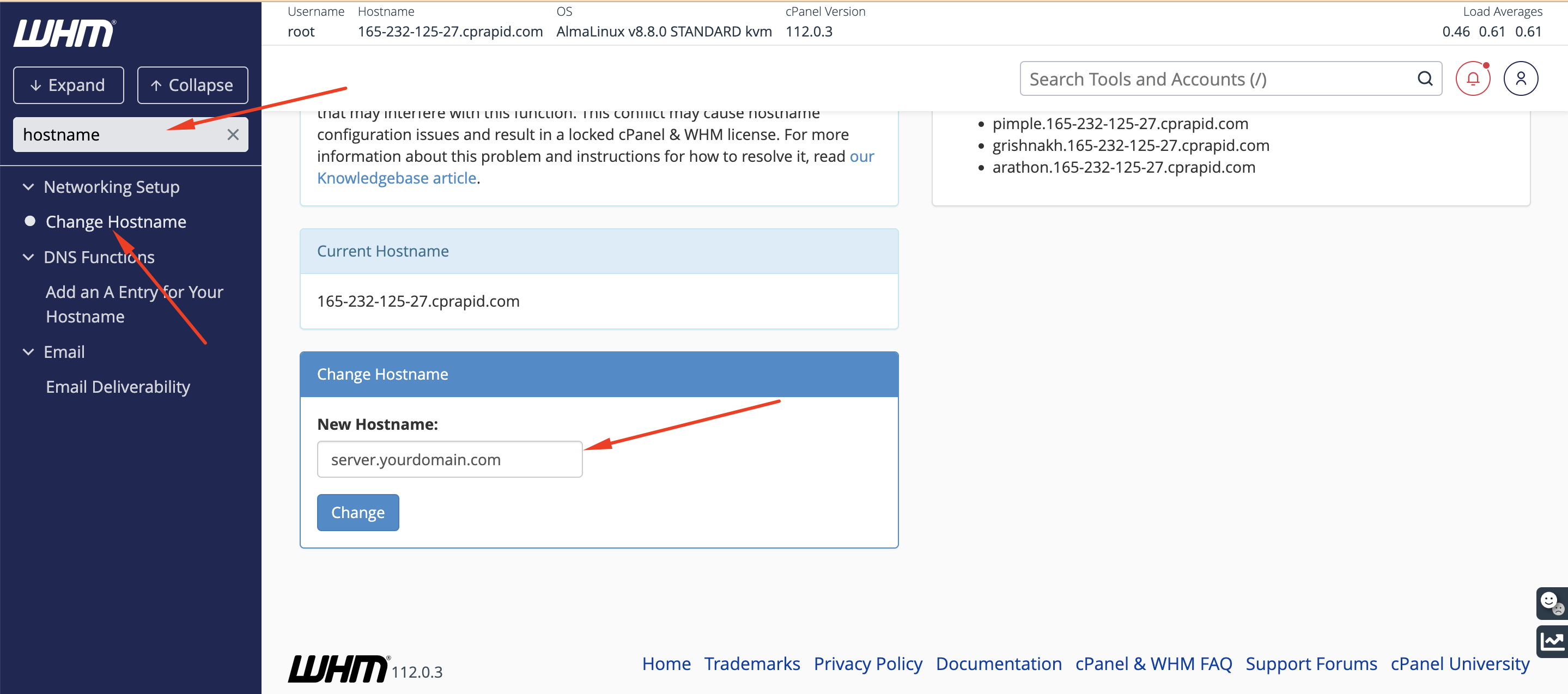This screenshot has height=694, width=1568.
Task: Clear the hostname search input field
Action: coord(232,134)
